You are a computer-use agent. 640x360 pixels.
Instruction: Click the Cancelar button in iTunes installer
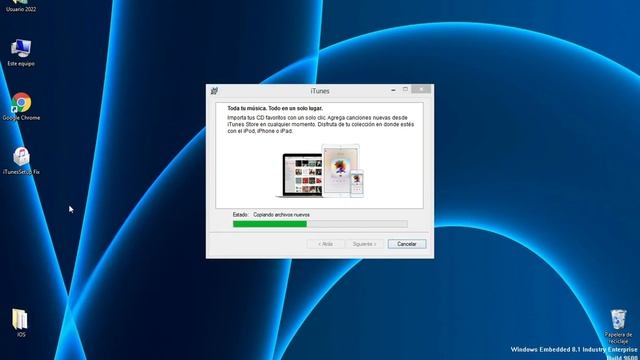point(407,244)
